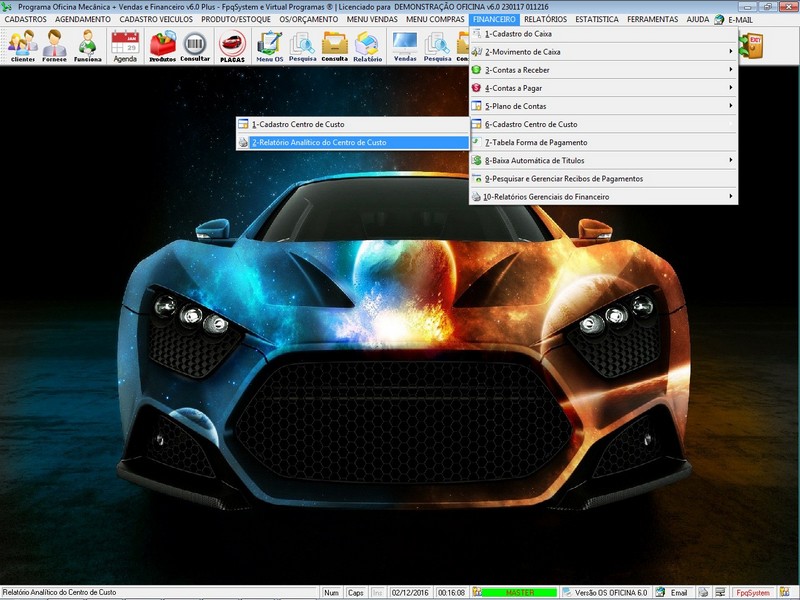Viewport: 800px width, 600px height.
Task: Expand 10-Relatórios Gerenciais do Financeiro arrow
Action: [x=731, y=196]
